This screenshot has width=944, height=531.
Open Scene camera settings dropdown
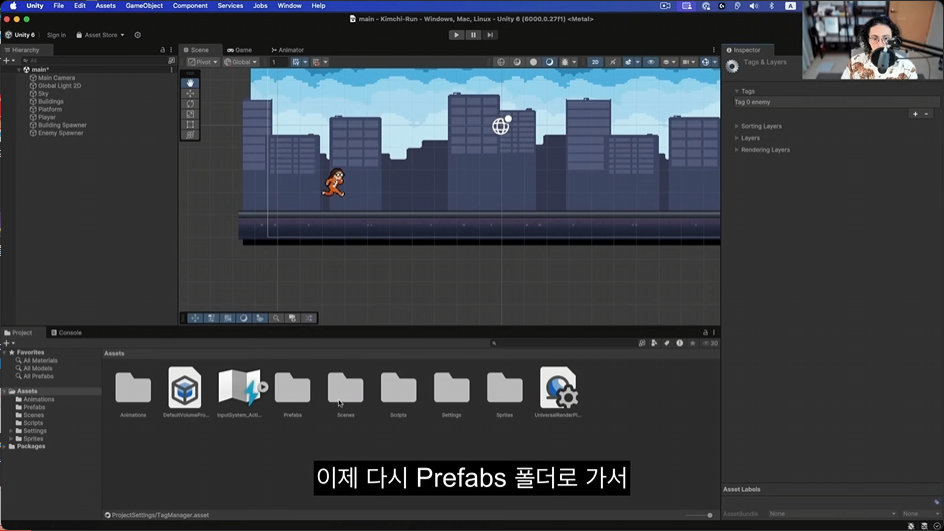[688, 62]
